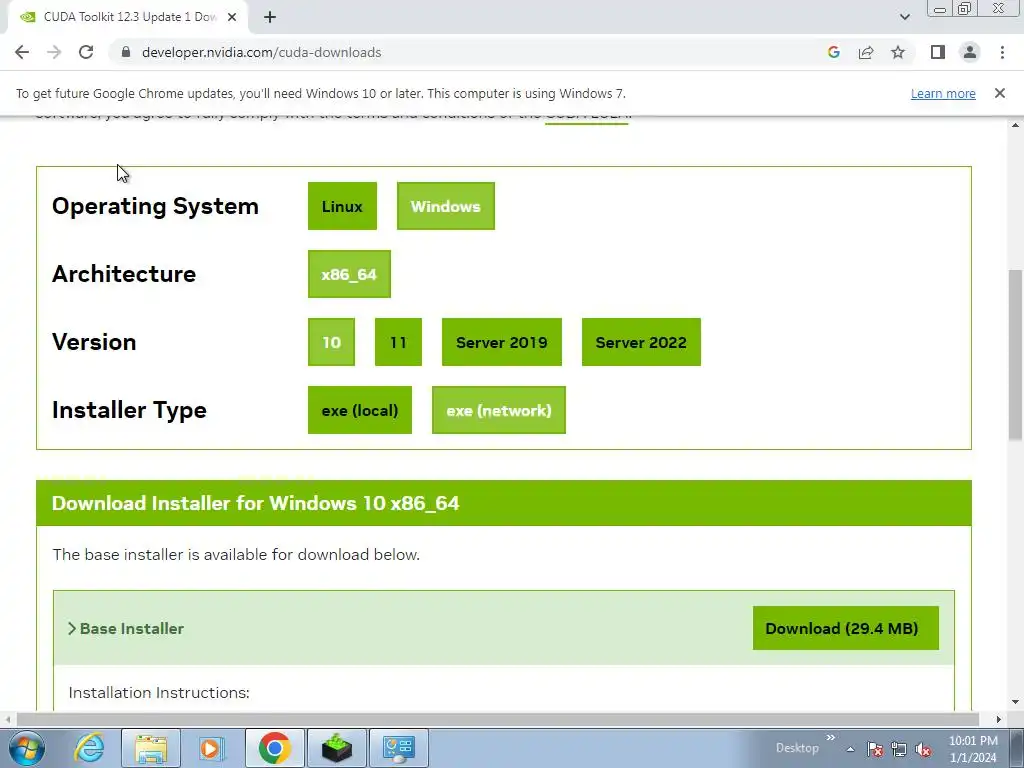Follow the Learn more link

pos(943,93)
